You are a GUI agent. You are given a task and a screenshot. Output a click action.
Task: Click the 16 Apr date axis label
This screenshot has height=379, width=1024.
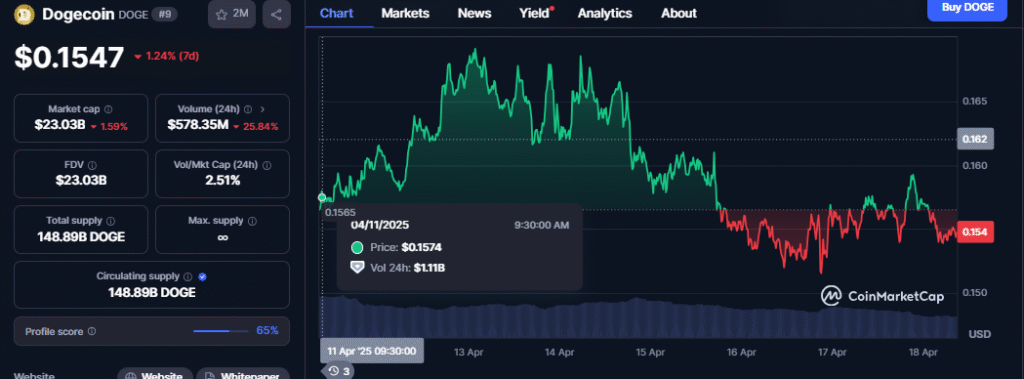pos(741,352)
